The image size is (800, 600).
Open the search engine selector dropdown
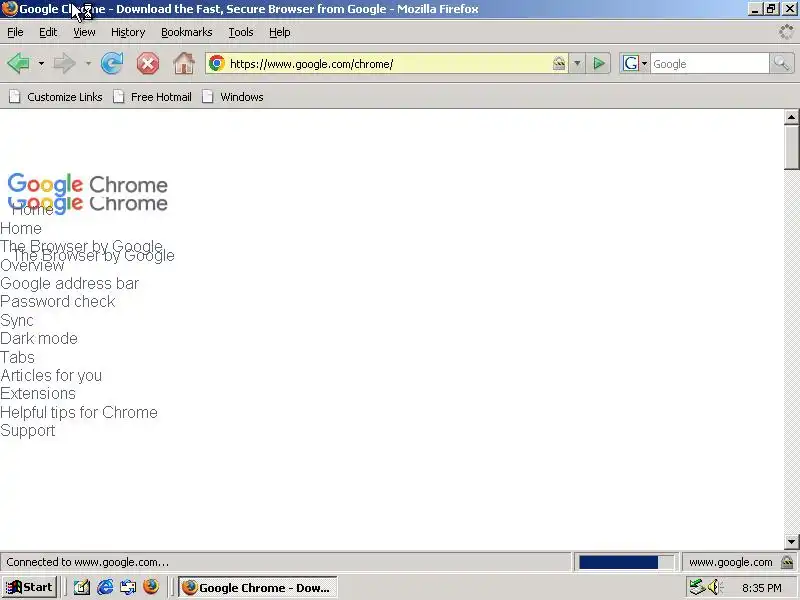[644, 64]
